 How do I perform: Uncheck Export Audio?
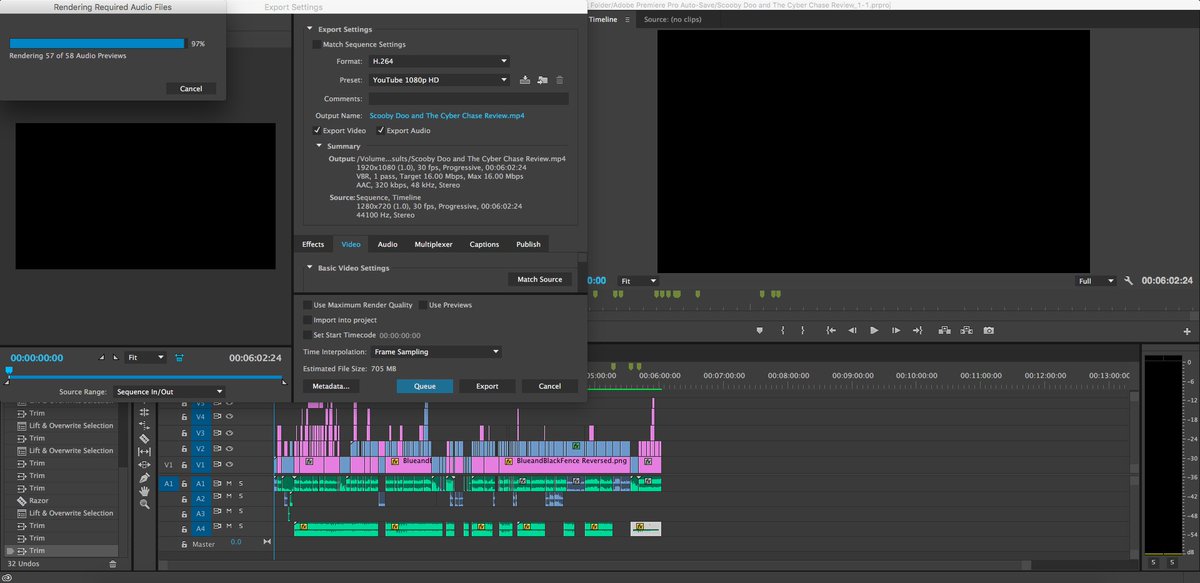coord(381,130)
